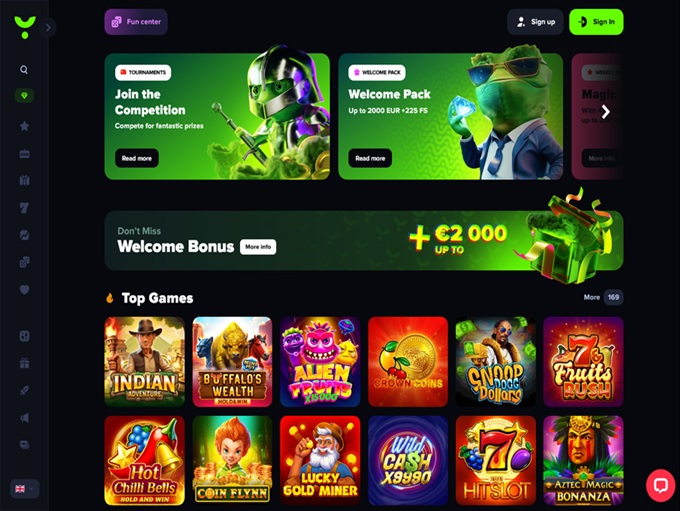Read more on Welcome Pack banner
680x511 pixels.
coord(370,158)
